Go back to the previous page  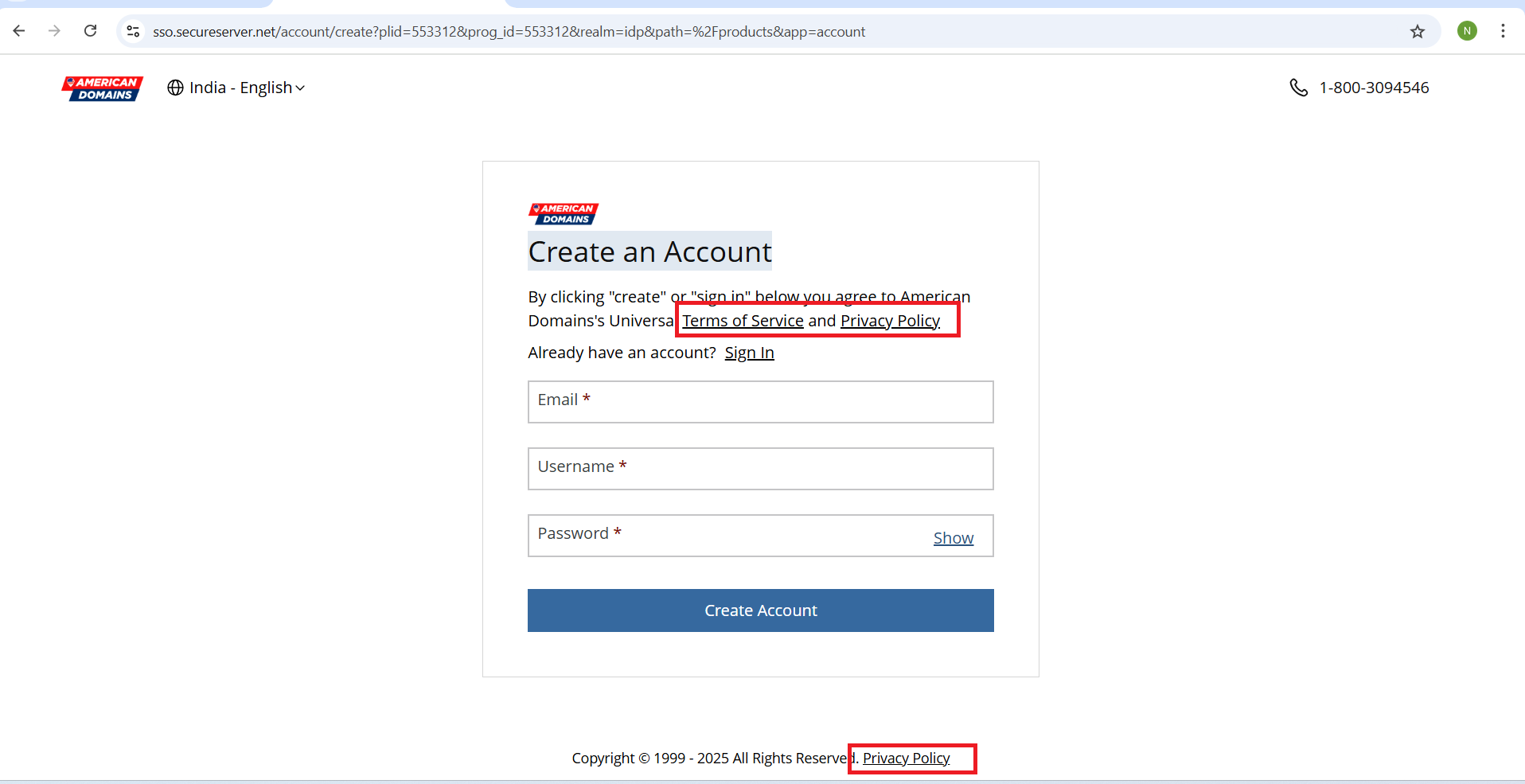(x=19, y=31)
